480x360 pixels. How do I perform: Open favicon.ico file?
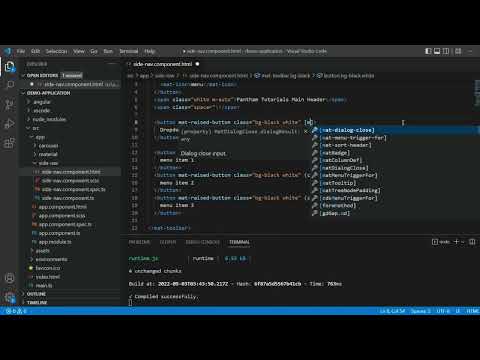coord(48,268)
